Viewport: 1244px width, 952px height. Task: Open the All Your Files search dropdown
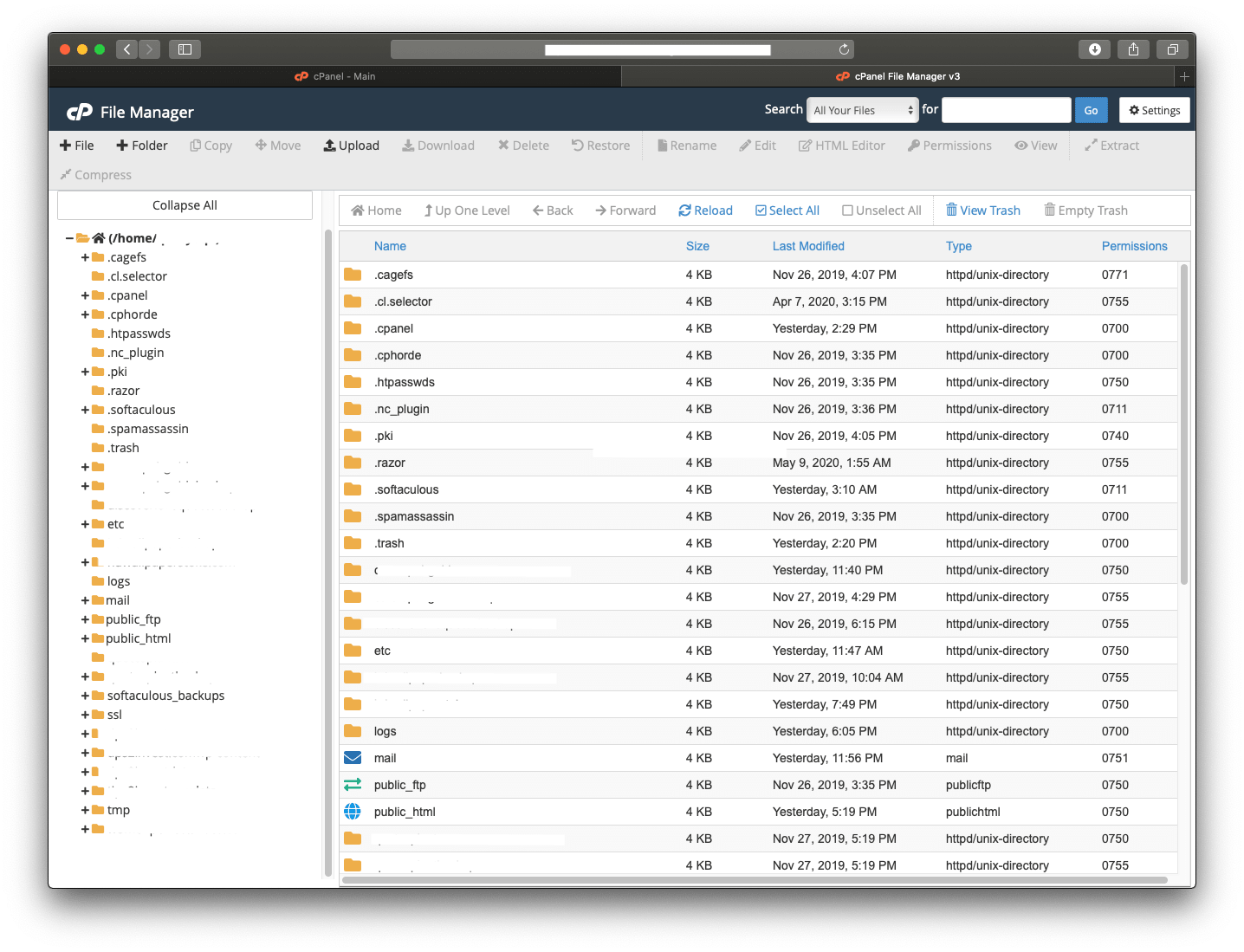click(862, 110)
